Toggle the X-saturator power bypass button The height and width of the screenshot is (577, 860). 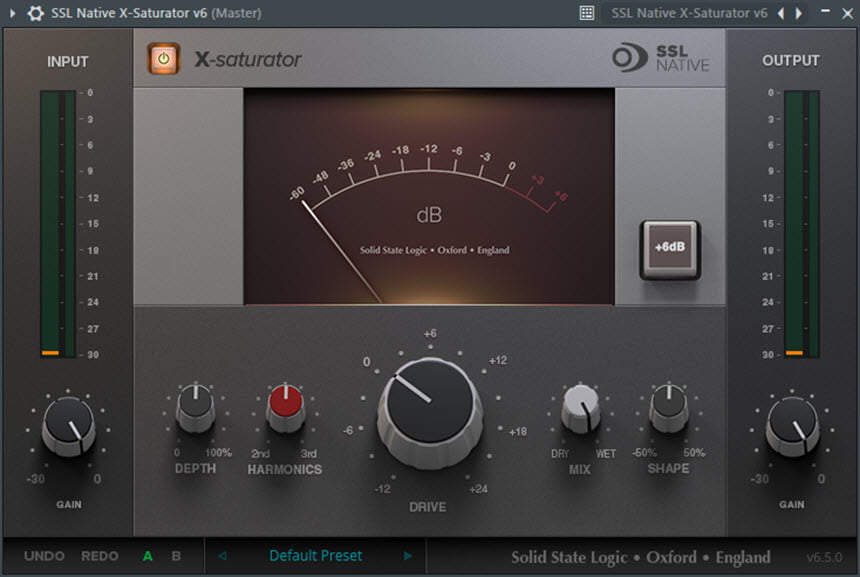pyautogui.click(x=163, y=58)
